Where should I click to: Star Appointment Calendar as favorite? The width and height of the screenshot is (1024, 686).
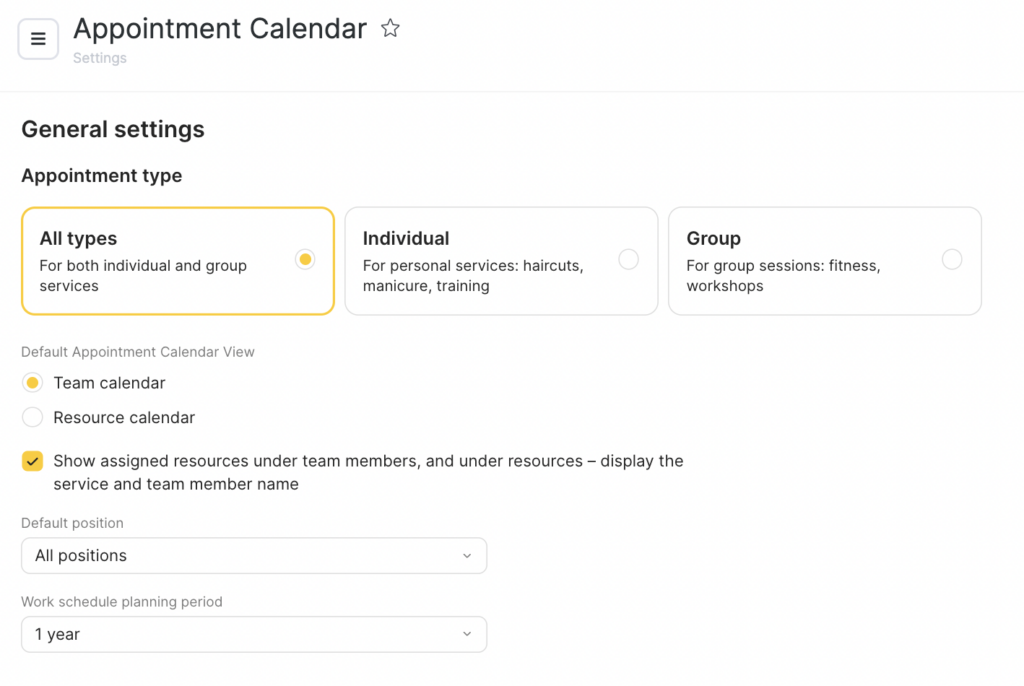pyautogui.click(x=390, y=29)
